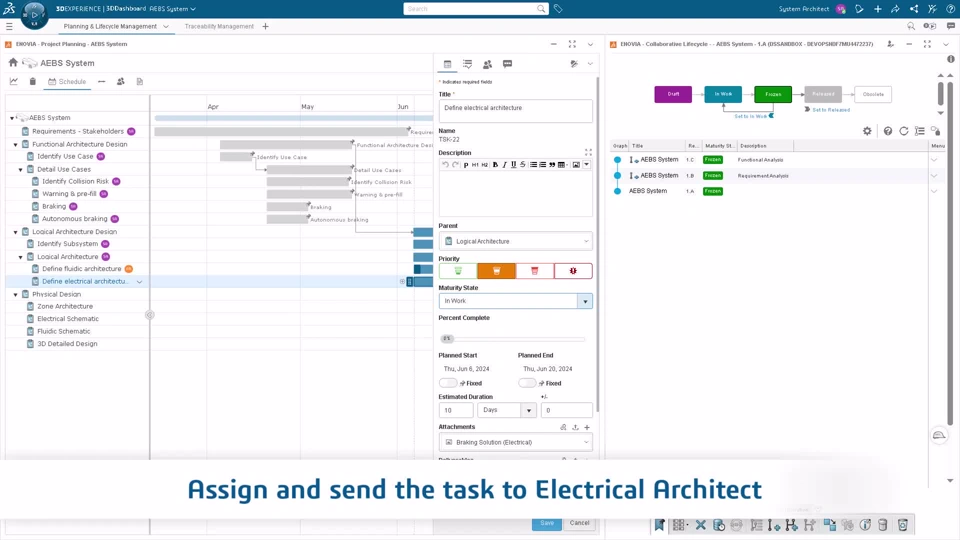
Task: Open the document icon in project toolbar
Action: [140, 81]
